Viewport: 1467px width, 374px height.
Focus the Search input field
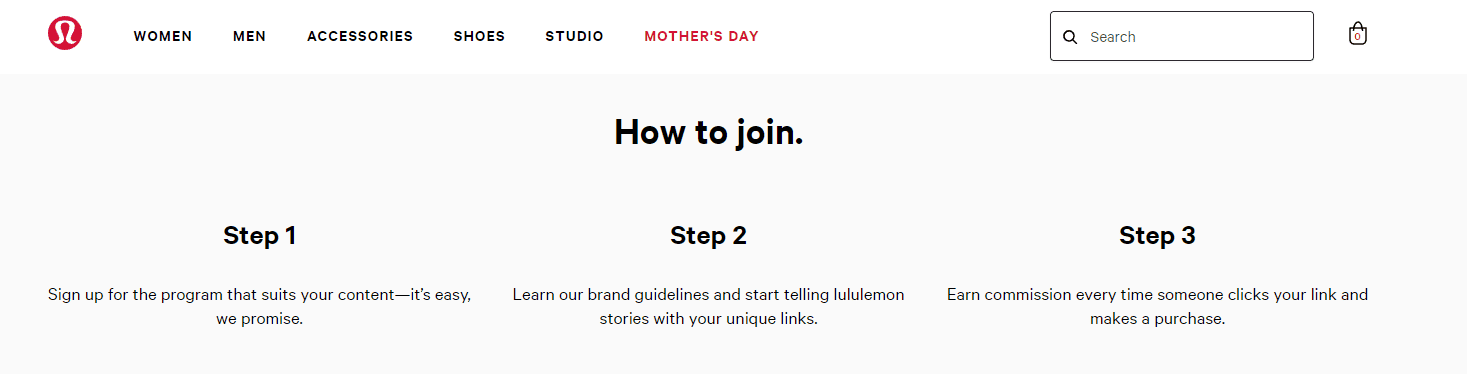(x=1182, y=36)
